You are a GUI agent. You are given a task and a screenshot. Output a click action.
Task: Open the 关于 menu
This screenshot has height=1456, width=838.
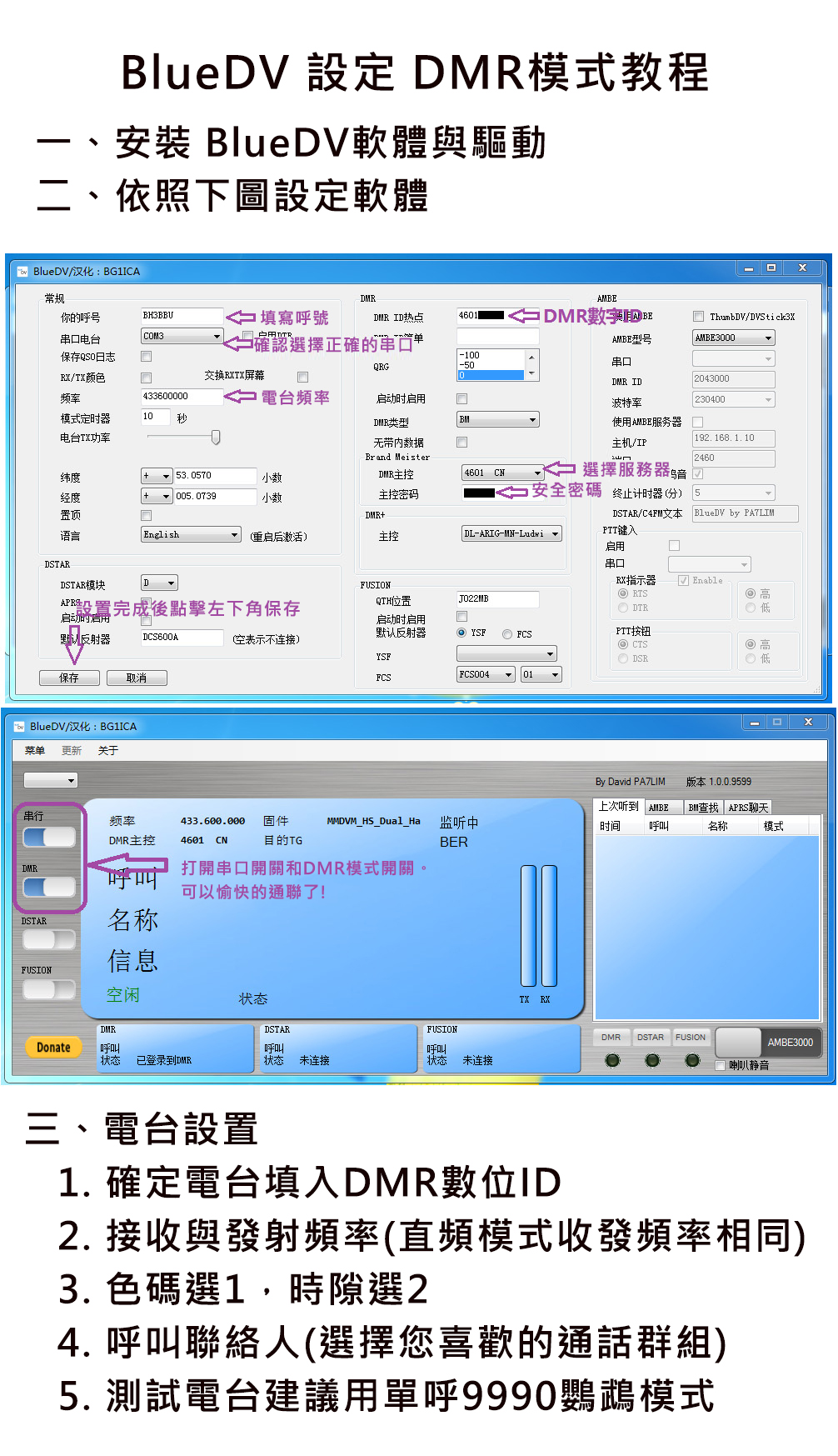tap(108, 751)
